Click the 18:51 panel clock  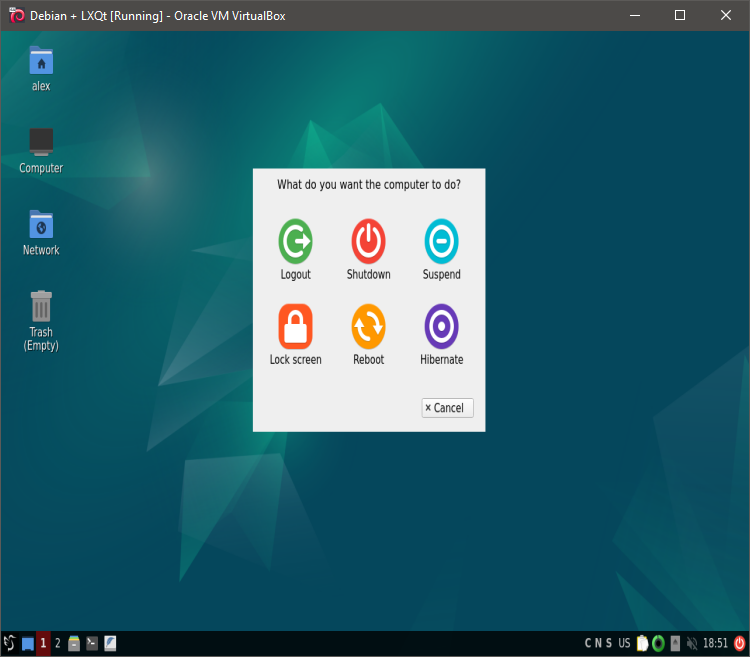point(715,643)
